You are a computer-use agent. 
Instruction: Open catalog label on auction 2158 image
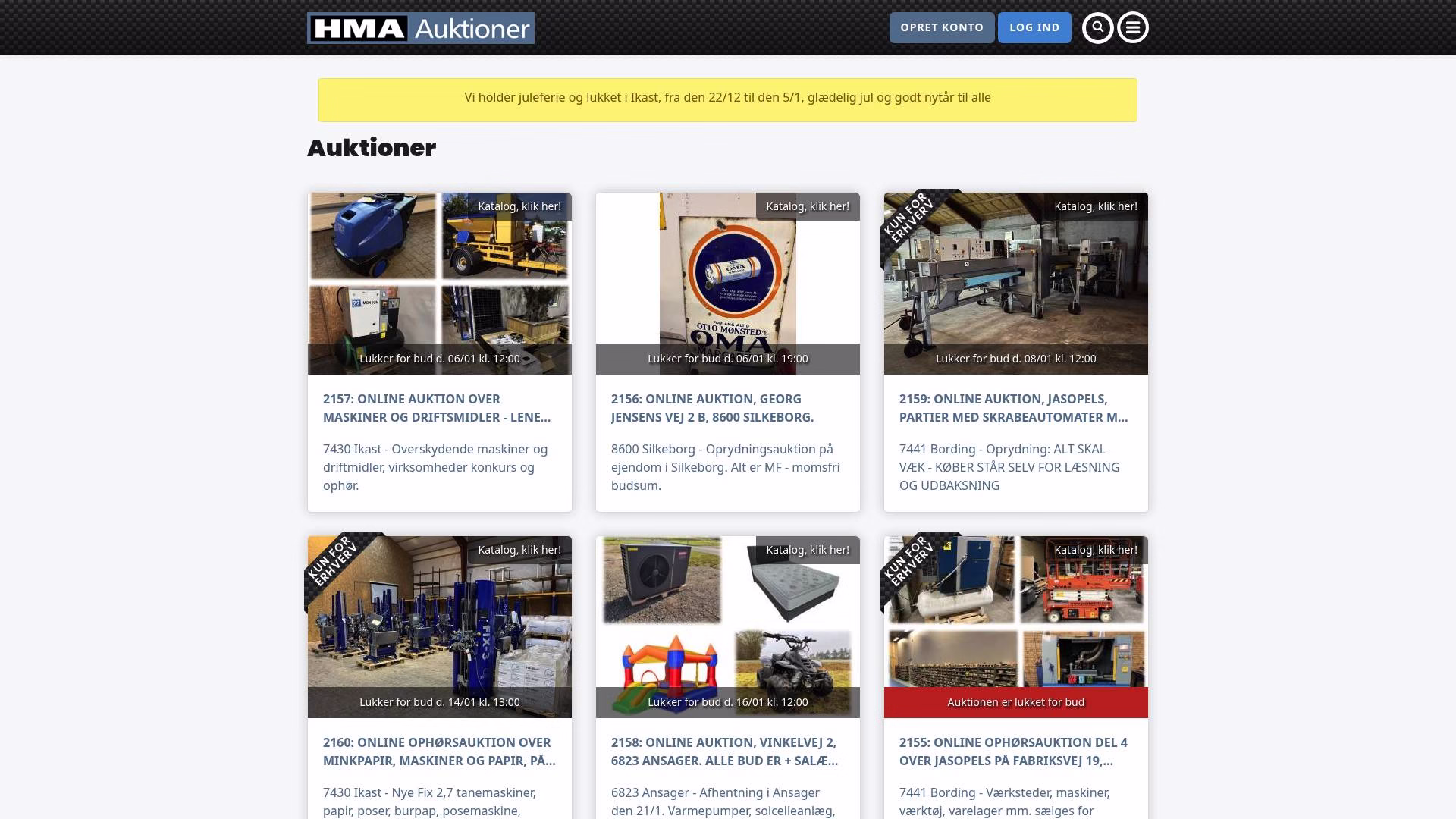[x=808, y=550]
